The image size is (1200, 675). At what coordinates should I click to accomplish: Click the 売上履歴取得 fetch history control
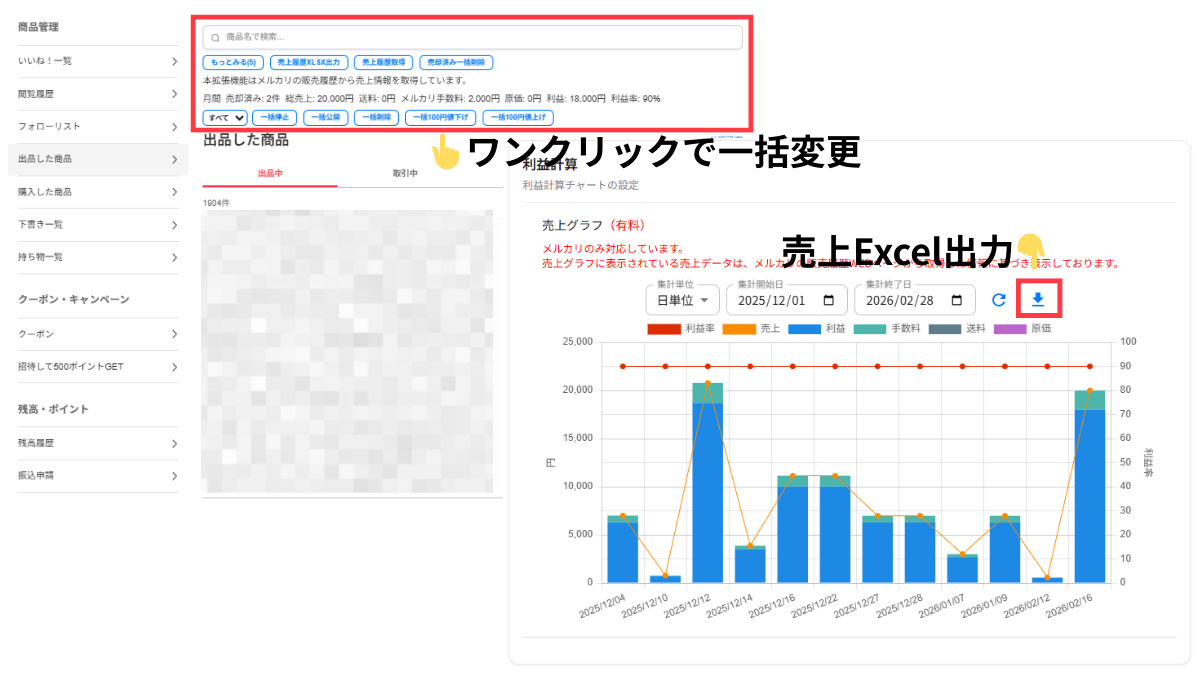click(x=384, y=61)
